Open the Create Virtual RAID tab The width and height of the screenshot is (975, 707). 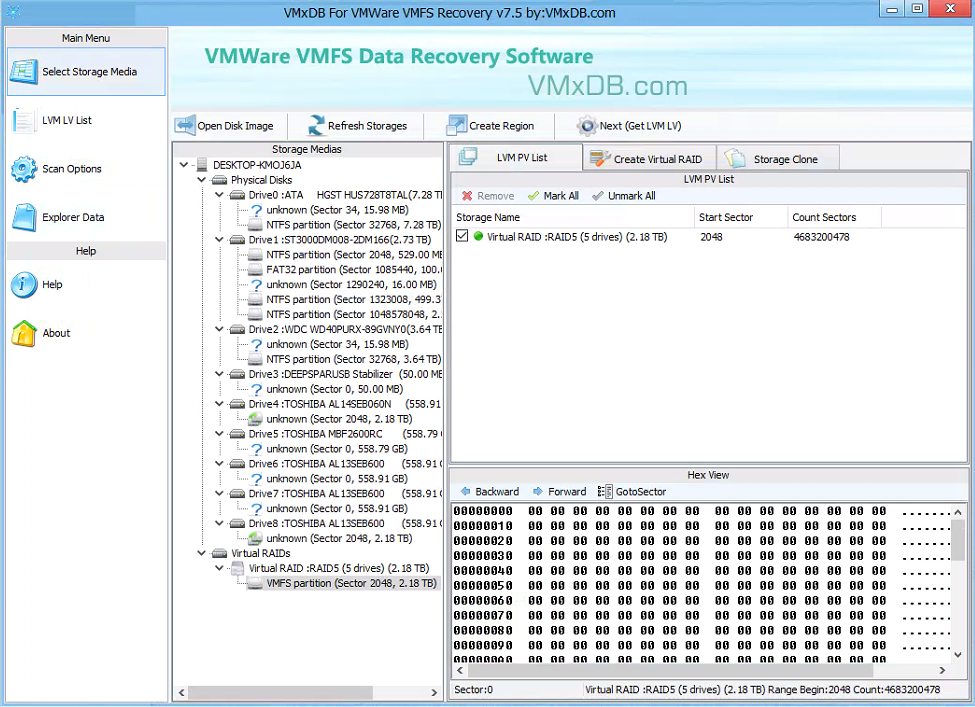click(x=649, y=159)
